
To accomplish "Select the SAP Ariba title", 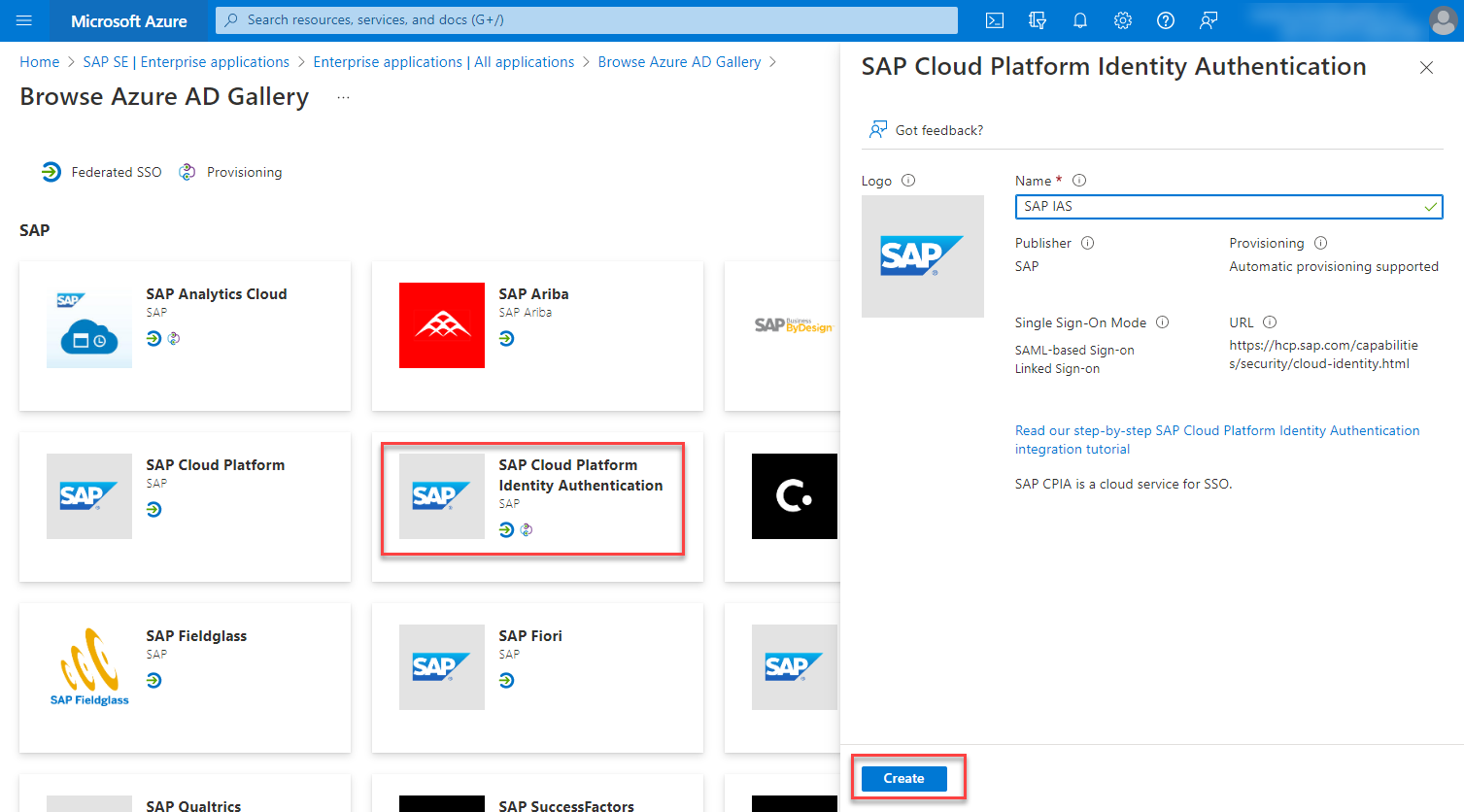I will tap(533, 294).
